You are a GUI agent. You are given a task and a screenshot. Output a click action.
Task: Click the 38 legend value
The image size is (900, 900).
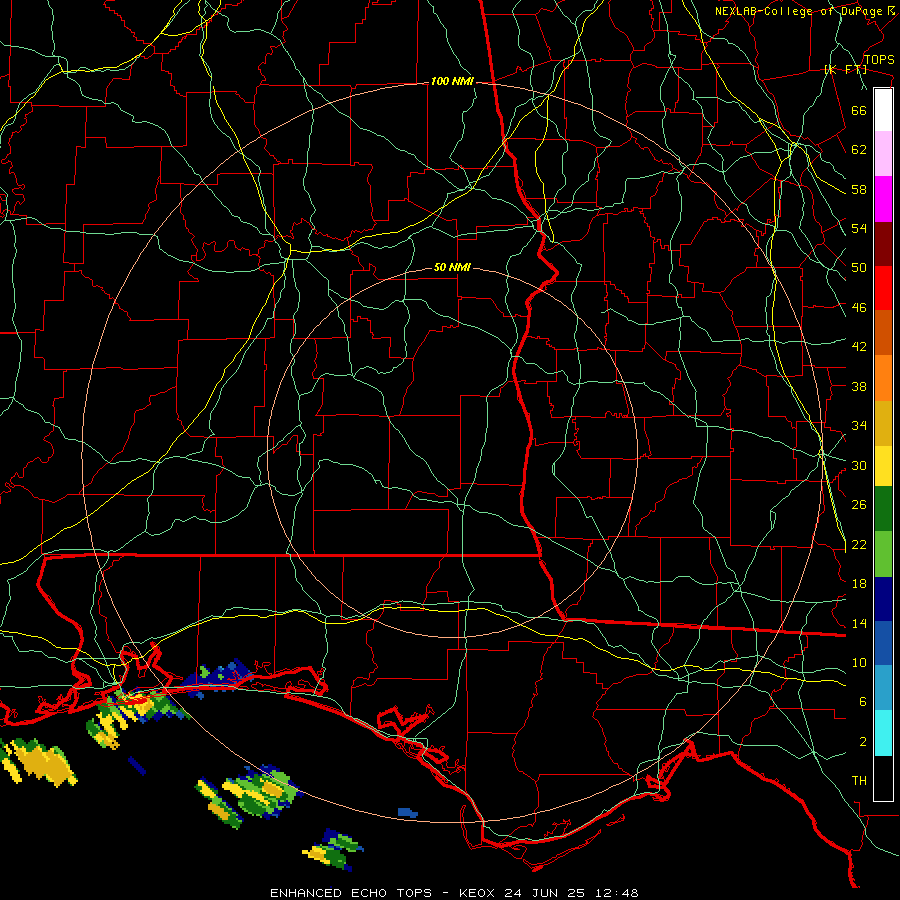tap(859, 386)
